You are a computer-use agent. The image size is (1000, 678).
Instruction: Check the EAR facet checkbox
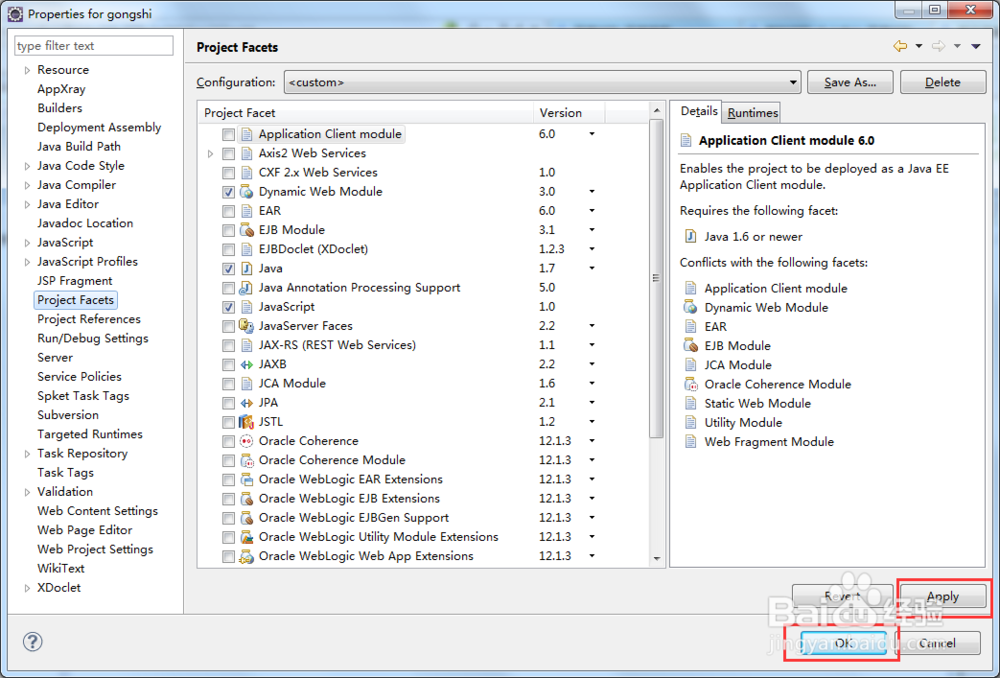pos(228,211)
